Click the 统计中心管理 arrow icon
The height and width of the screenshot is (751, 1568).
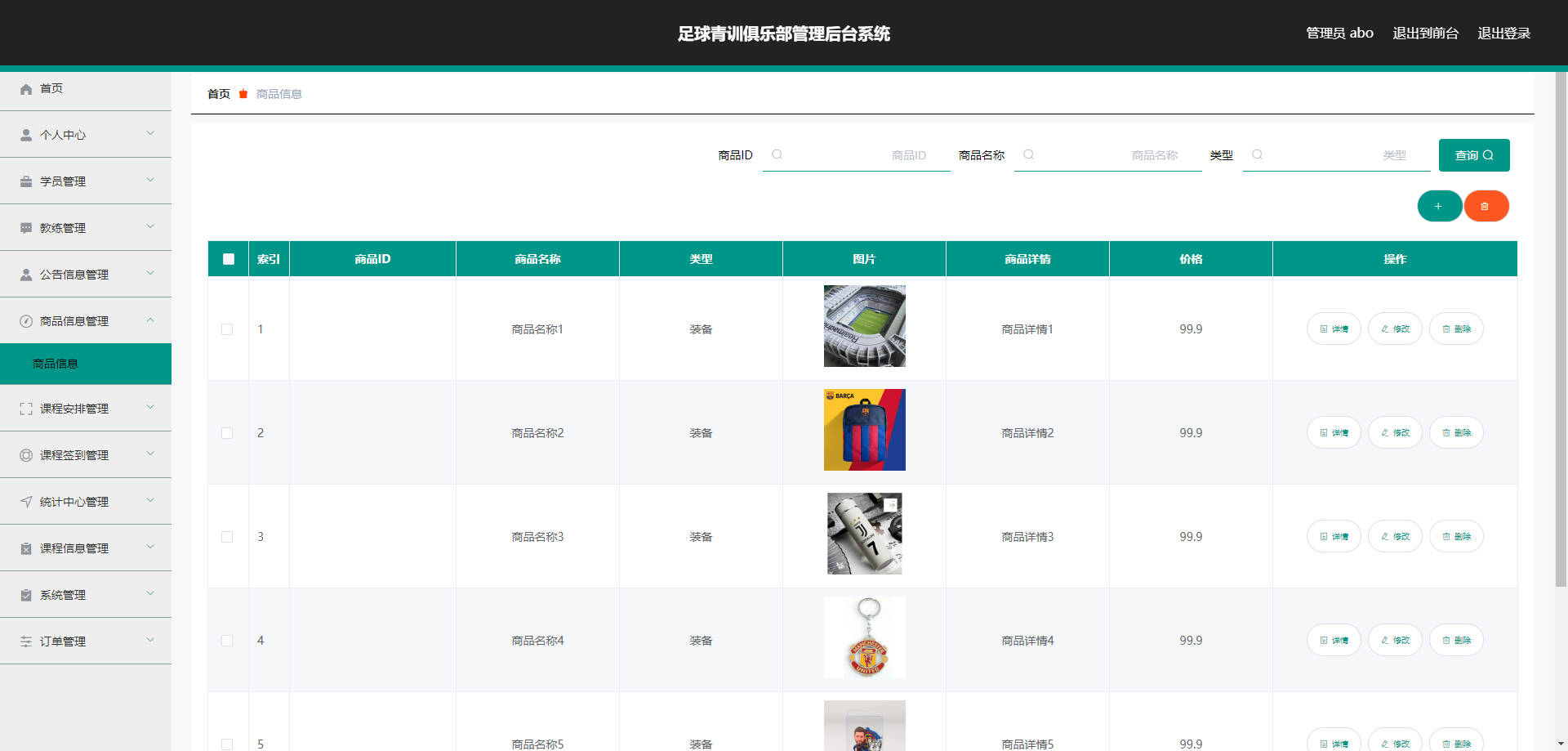coord(26,502)
